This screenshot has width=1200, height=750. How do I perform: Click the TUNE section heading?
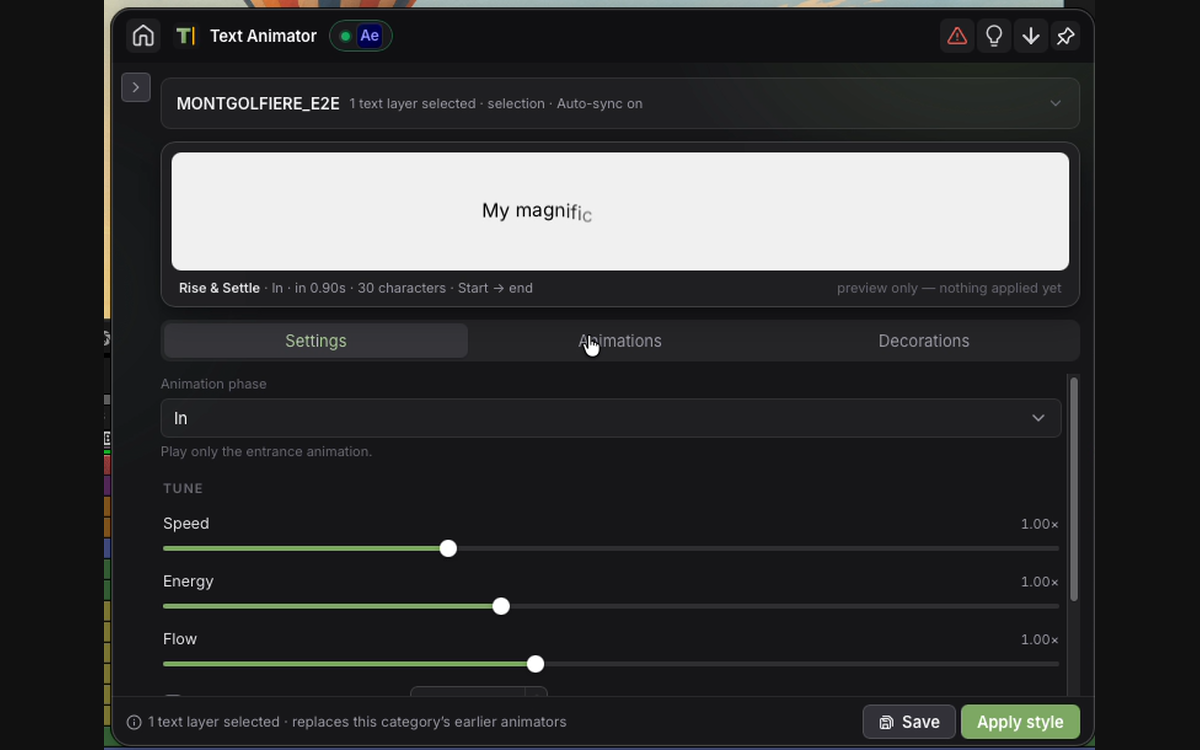[x=183, y=488]
